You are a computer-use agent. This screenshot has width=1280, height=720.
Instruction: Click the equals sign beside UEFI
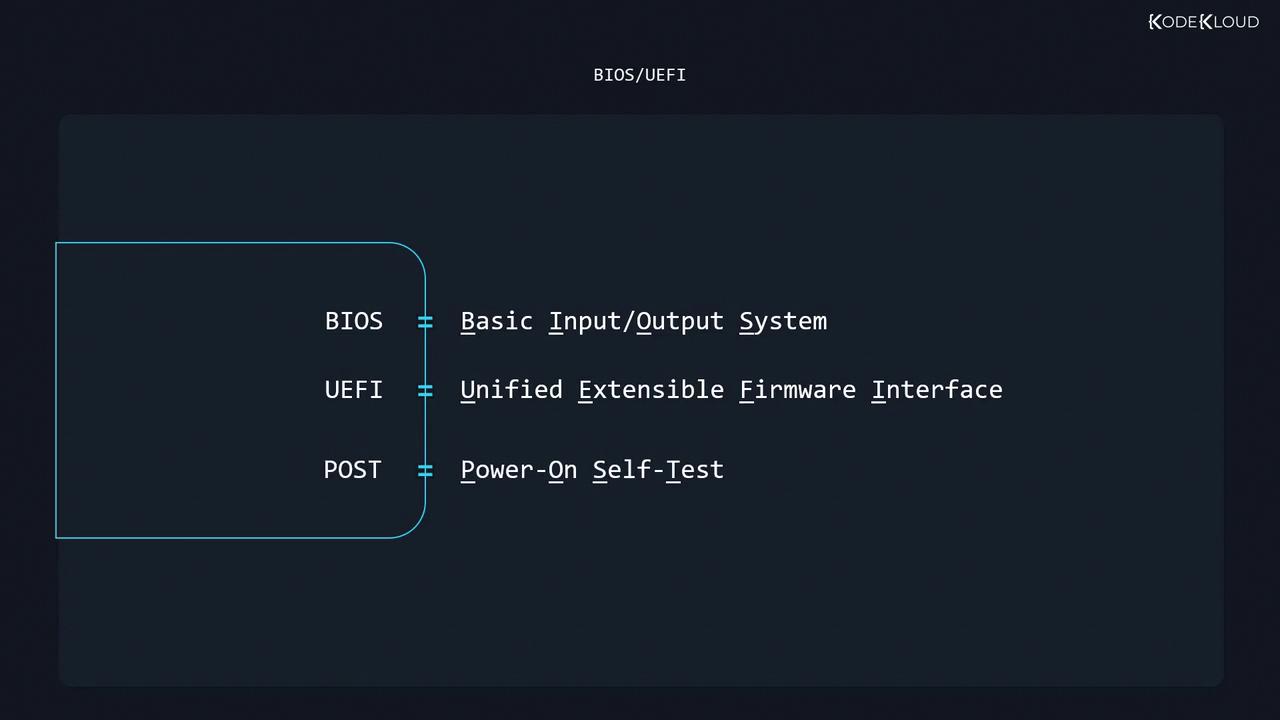(425, 390)
